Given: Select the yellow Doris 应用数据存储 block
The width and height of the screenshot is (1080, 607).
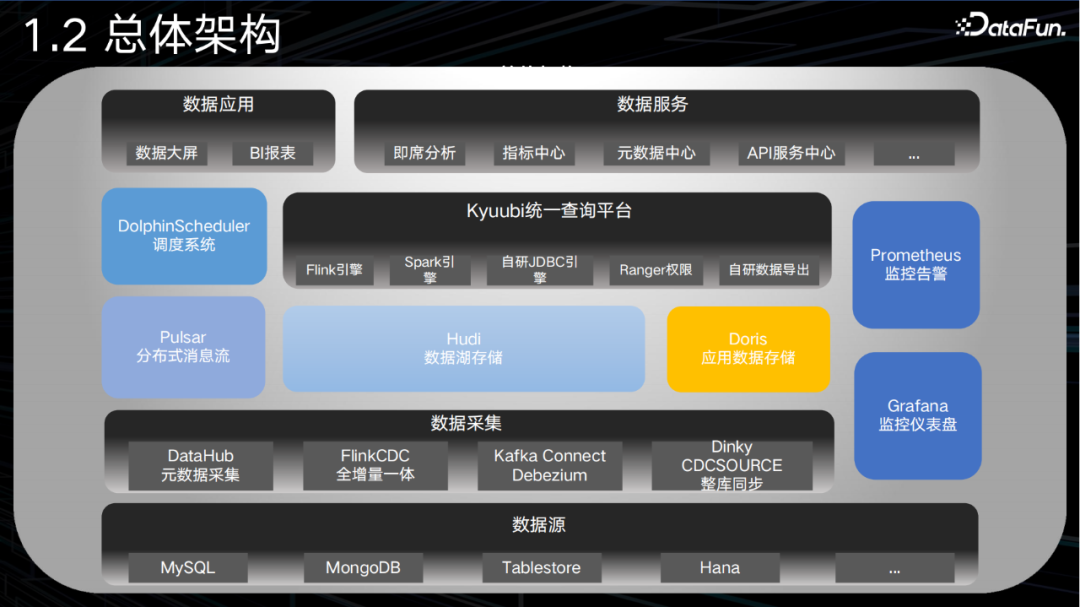Looking at the screenshot, I should coord(748,349).
